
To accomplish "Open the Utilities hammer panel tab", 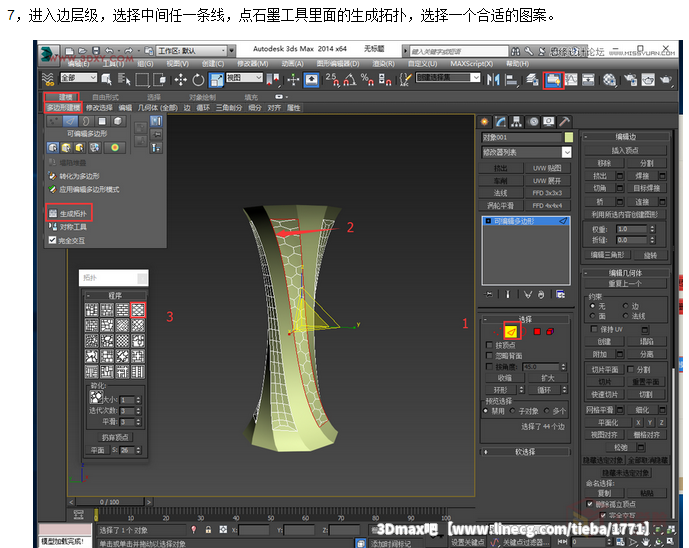I will (x=565, y=122).
